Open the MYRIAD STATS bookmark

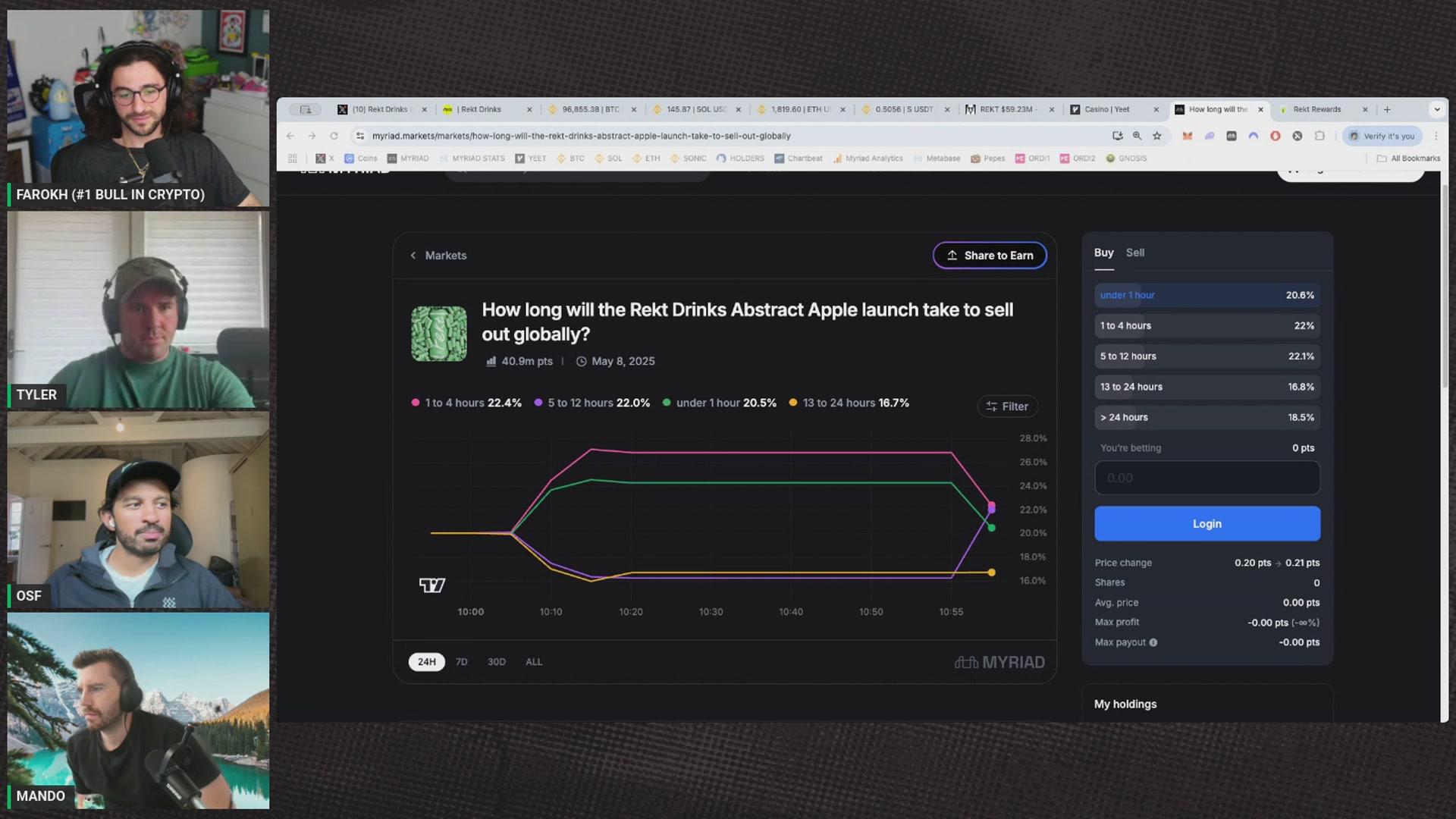click(x=472, y=158)
